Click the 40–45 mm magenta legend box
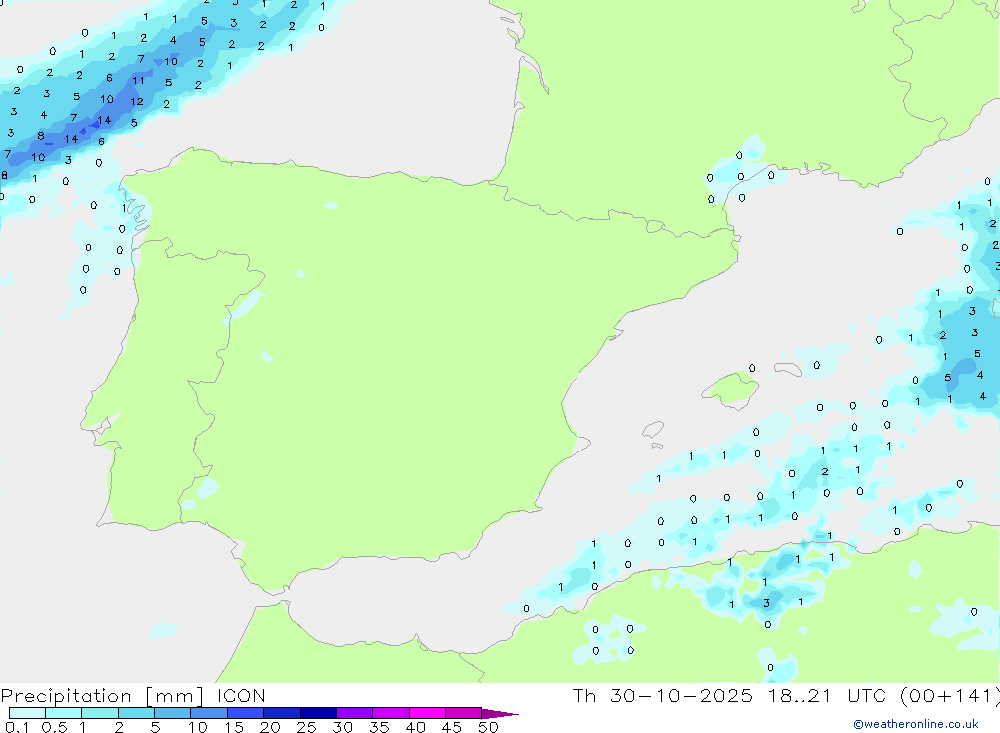1000x733 pixels. pyautogui.click(x=427, y=713)
